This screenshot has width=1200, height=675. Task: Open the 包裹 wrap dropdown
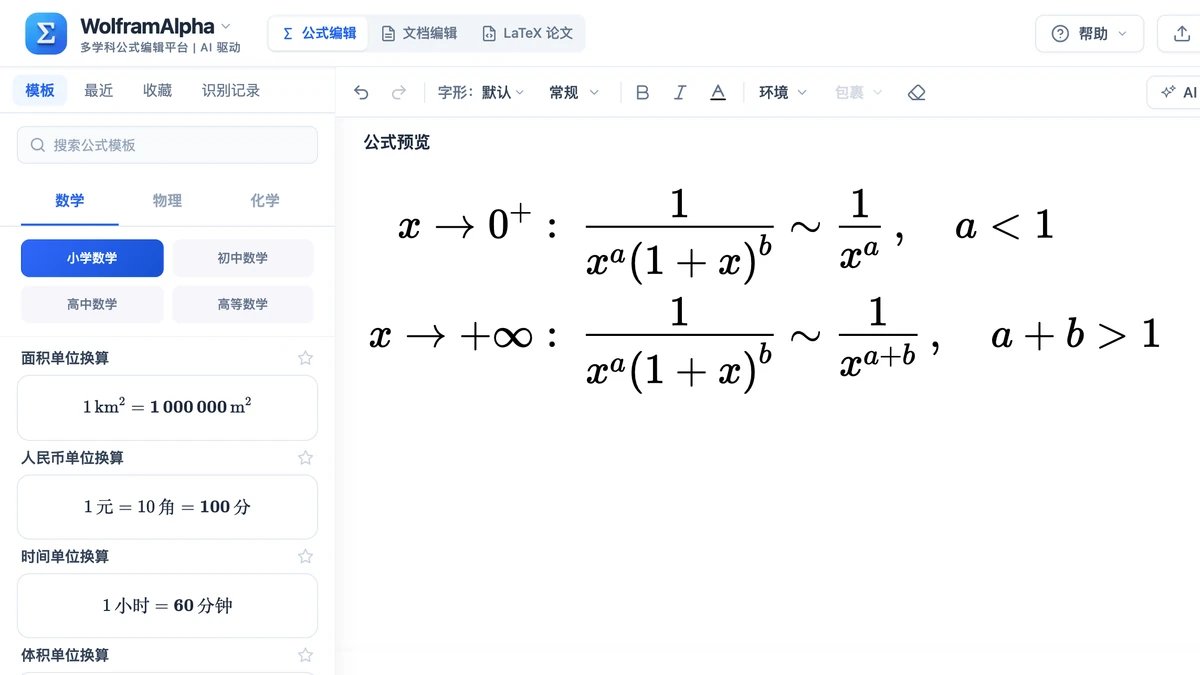859,92
